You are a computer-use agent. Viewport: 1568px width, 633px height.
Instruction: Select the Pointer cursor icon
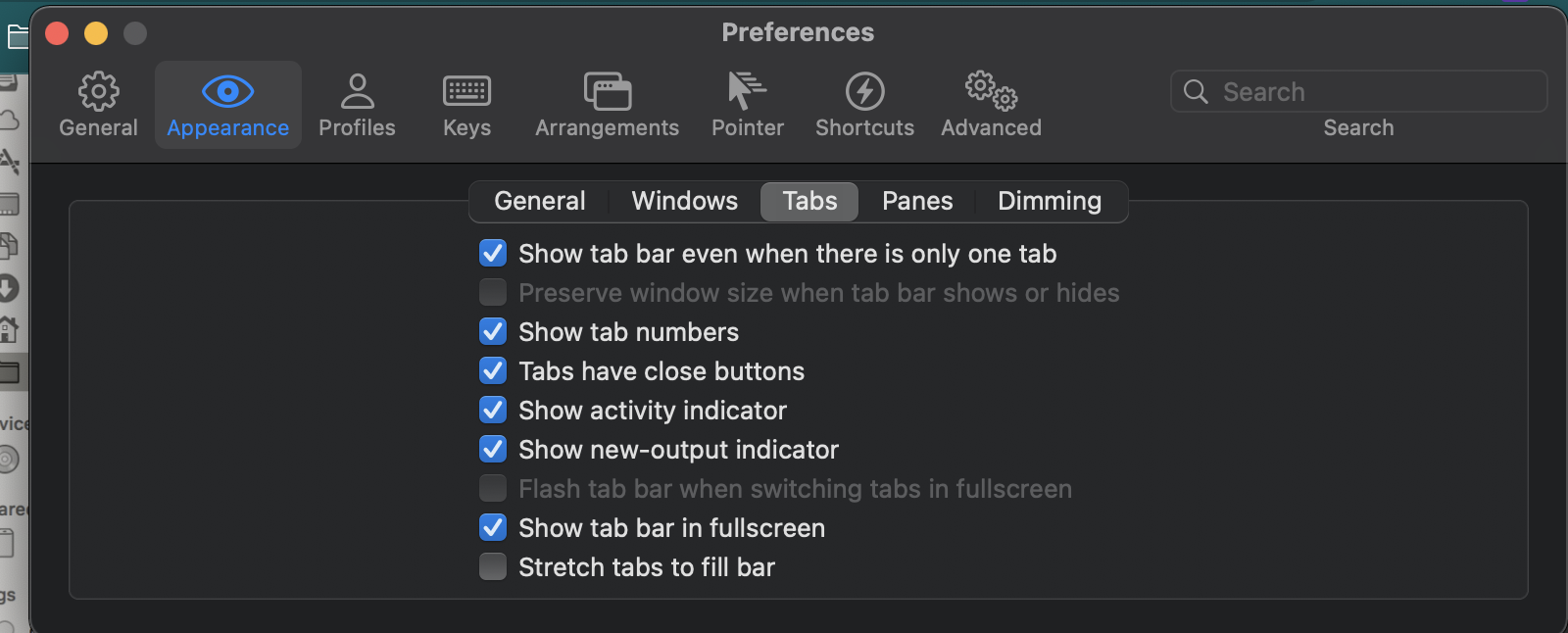747,103
